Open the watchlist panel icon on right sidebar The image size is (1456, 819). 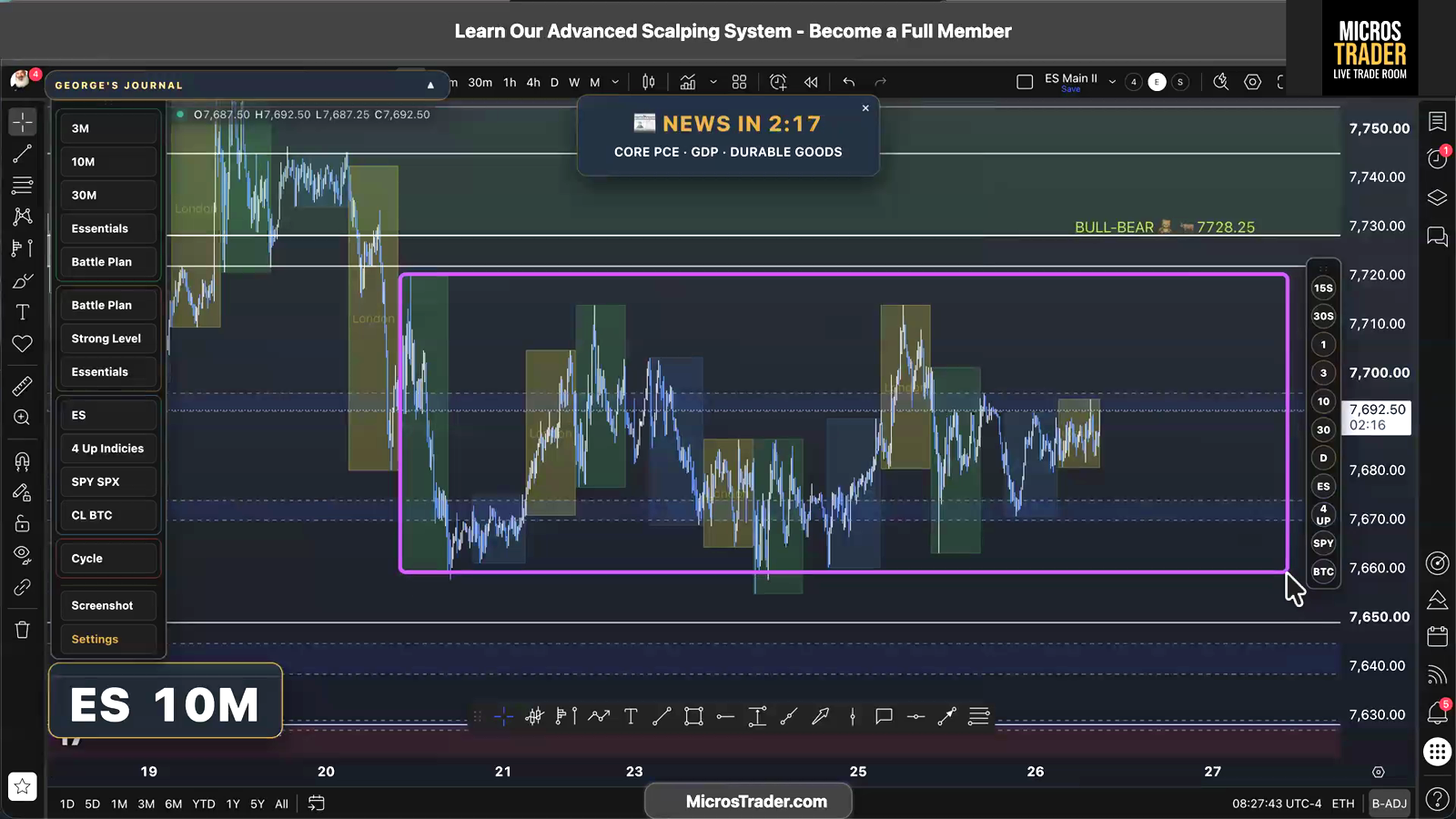pos(1438,121)
